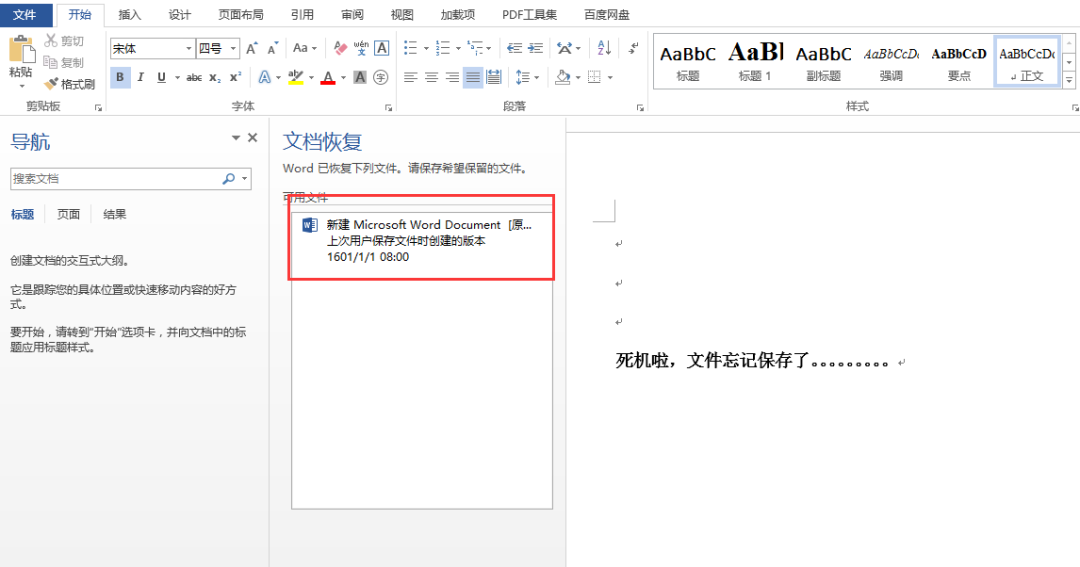Toggle Italic formatting button
The width and height of the screenshot is (1080, 567).
tap(141, 78)
